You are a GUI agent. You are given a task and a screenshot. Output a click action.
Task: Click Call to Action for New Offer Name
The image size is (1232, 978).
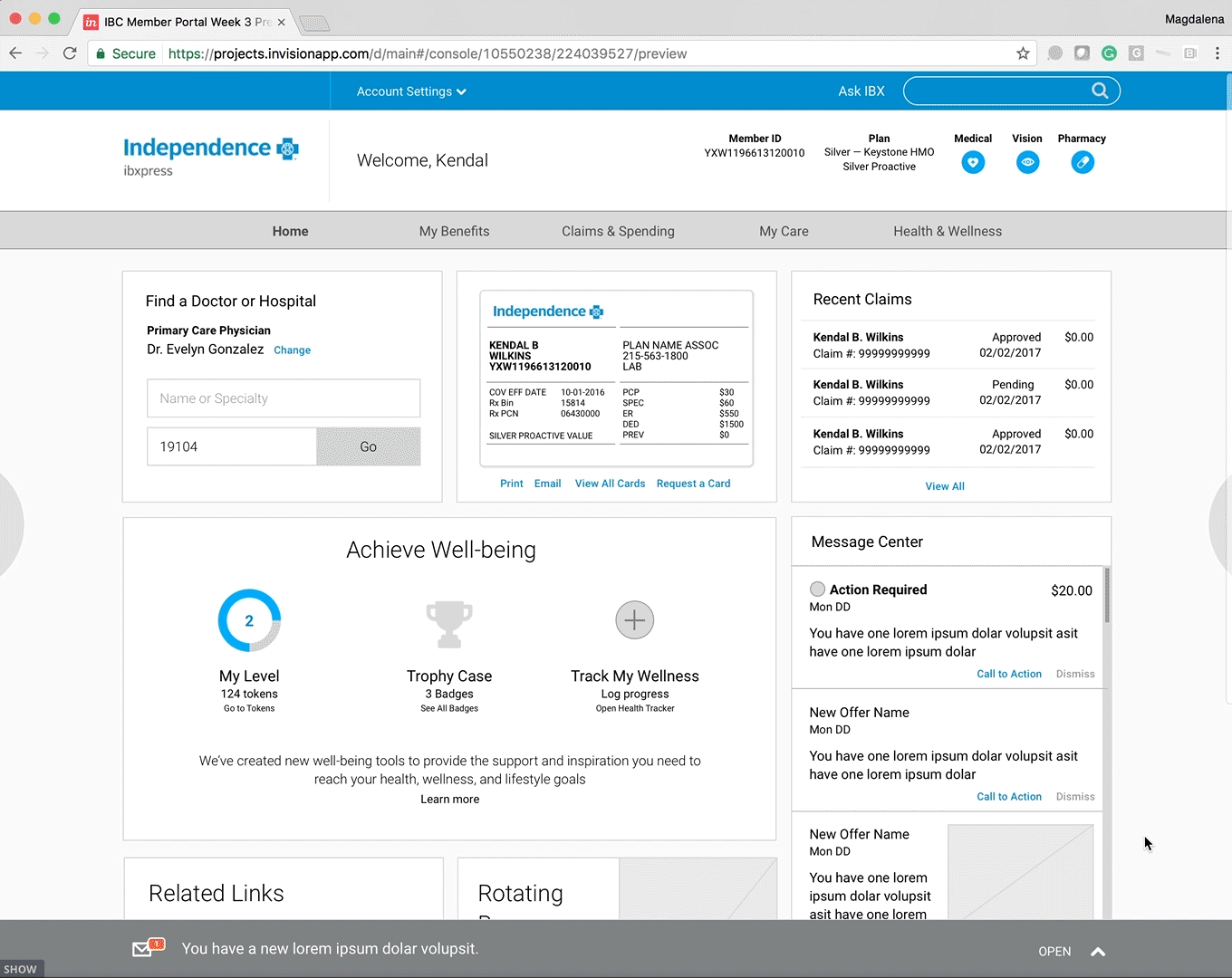tap(1009, 797)
